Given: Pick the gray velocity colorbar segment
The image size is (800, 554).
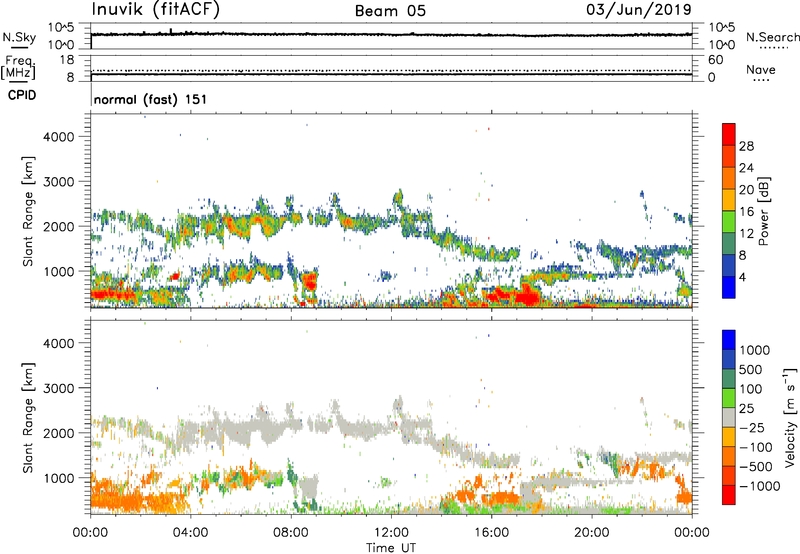Looking at the screenshot, I should (x=729, y=418).
